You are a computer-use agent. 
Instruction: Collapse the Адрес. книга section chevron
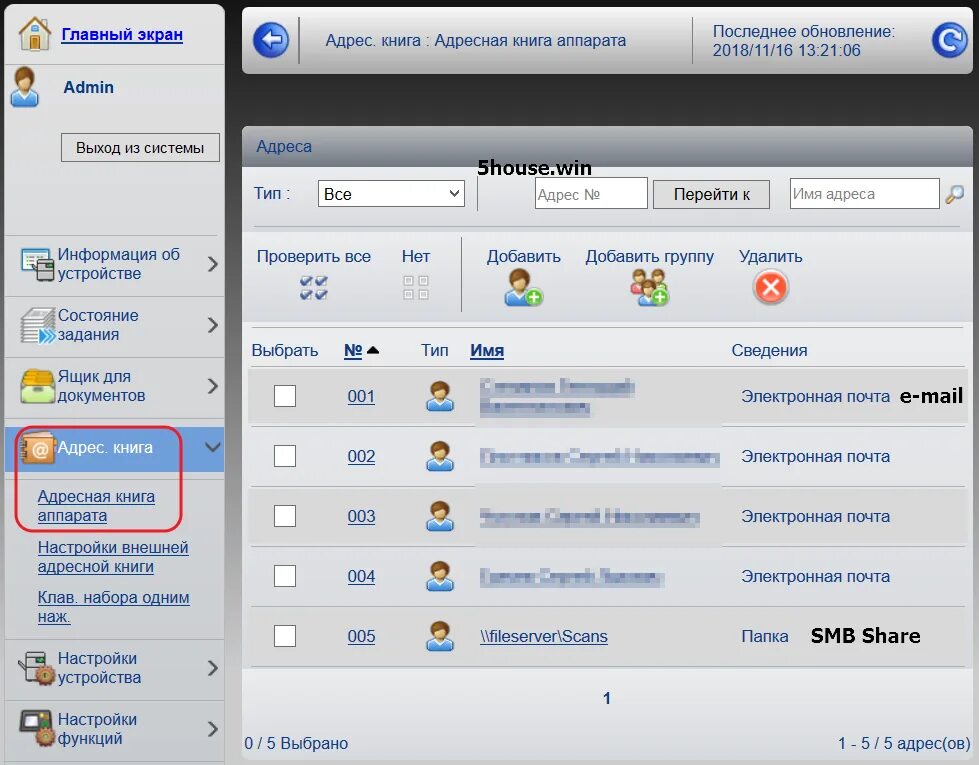click(x=213, y=447)
